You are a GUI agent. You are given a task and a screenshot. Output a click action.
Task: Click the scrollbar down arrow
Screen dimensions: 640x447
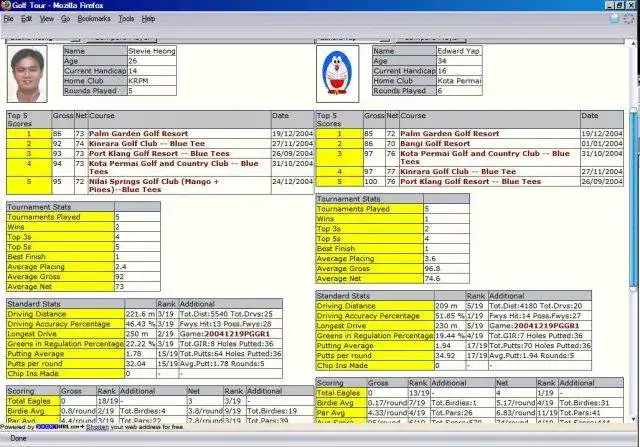click(x=633, y=419)
